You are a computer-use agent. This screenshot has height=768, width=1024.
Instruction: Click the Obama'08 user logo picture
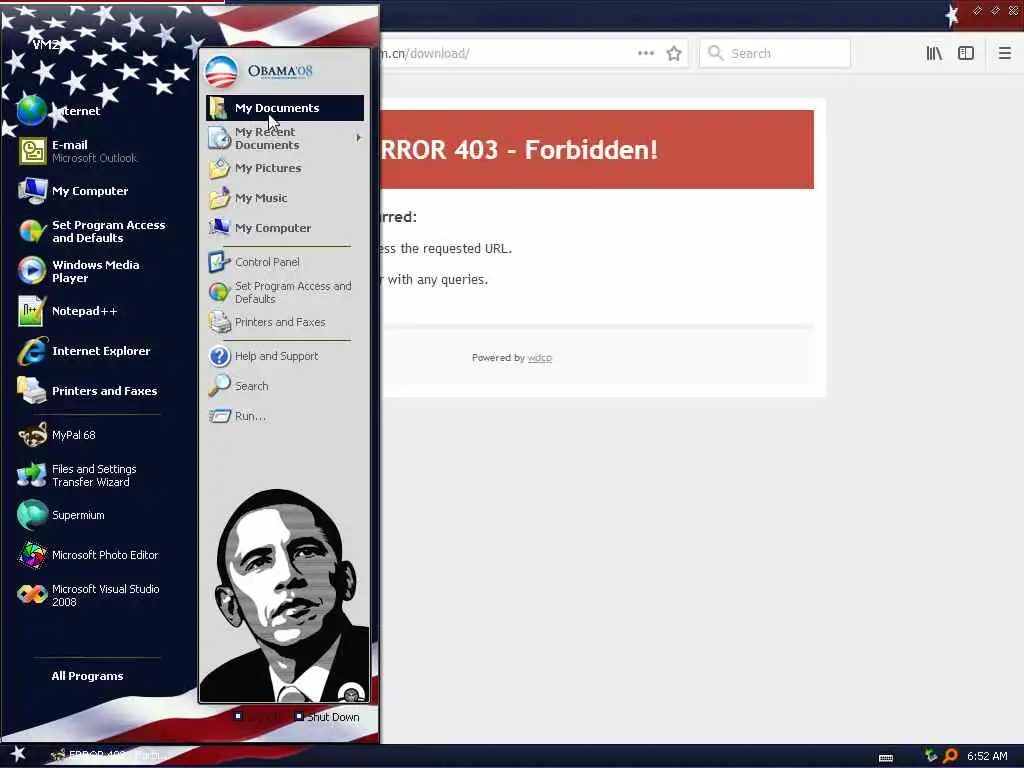221,72
